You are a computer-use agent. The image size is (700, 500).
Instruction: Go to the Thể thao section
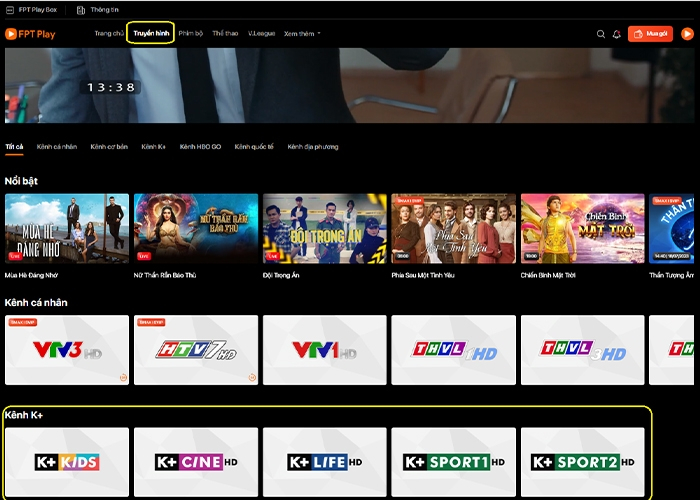coord(225,33)
